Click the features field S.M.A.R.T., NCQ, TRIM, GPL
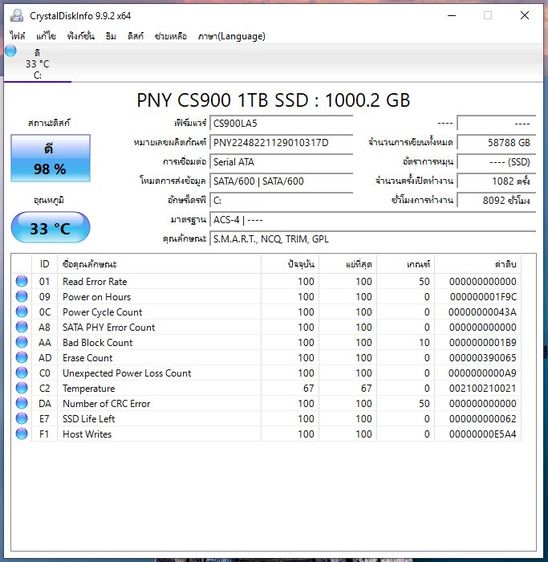Screen dimensions: 548x562 click(x=373, y=239)
